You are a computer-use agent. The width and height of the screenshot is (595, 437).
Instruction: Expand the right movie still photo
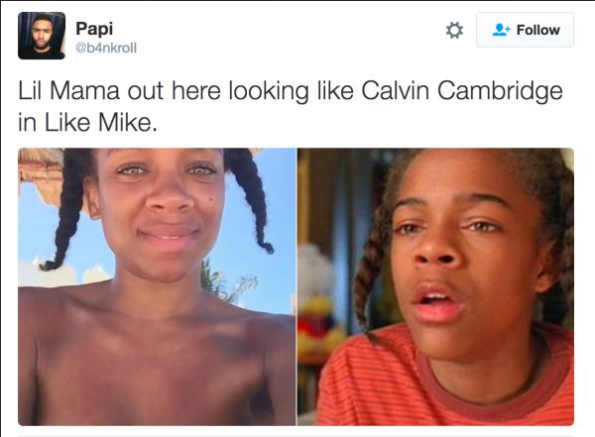click(436, 287)
